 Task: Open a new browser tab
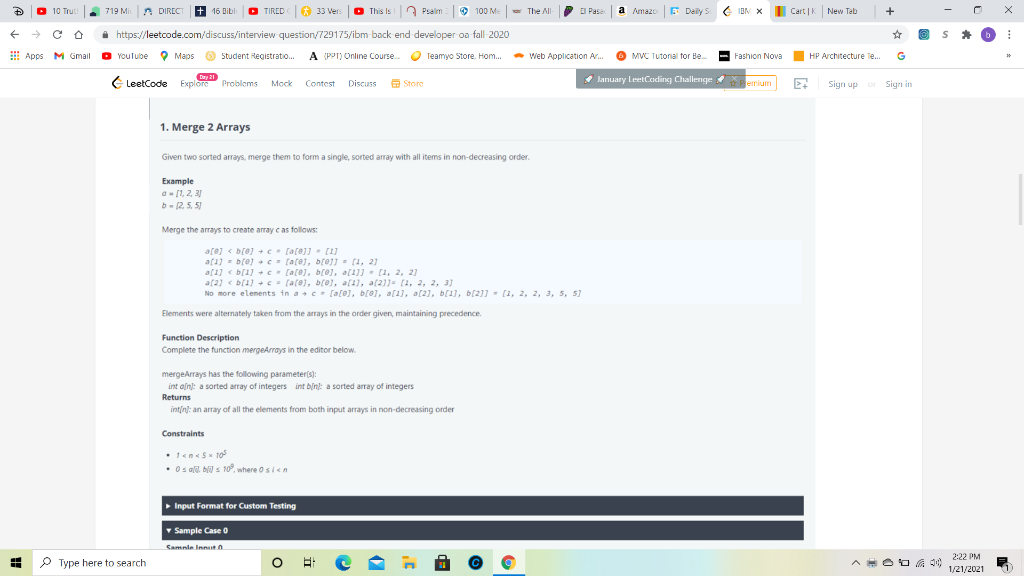[889, 11]
